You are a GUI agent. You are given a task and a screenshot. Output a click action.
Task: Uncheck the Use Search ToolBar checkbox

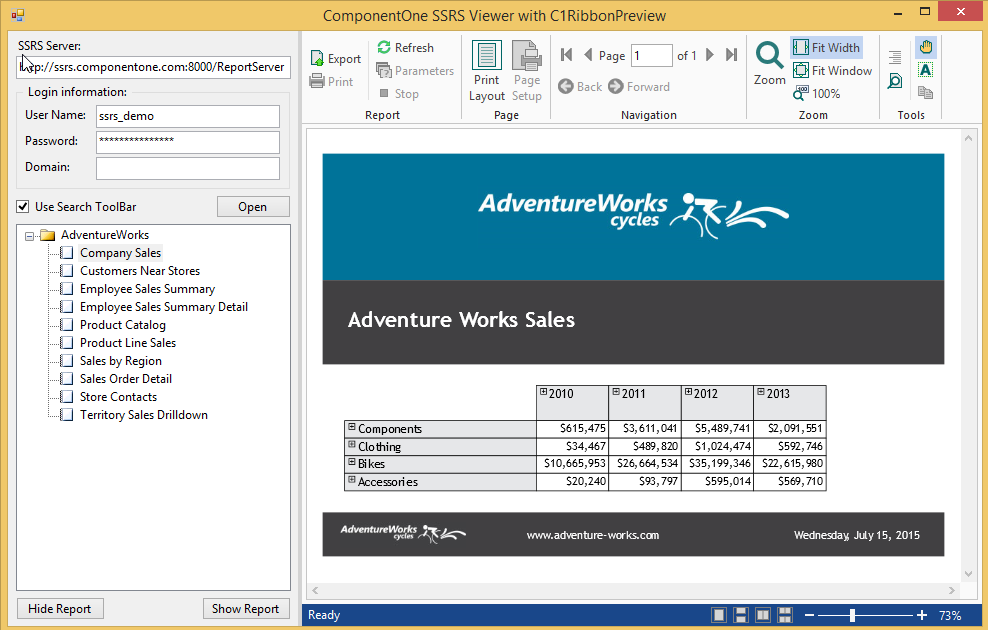(x=23, y=207)
